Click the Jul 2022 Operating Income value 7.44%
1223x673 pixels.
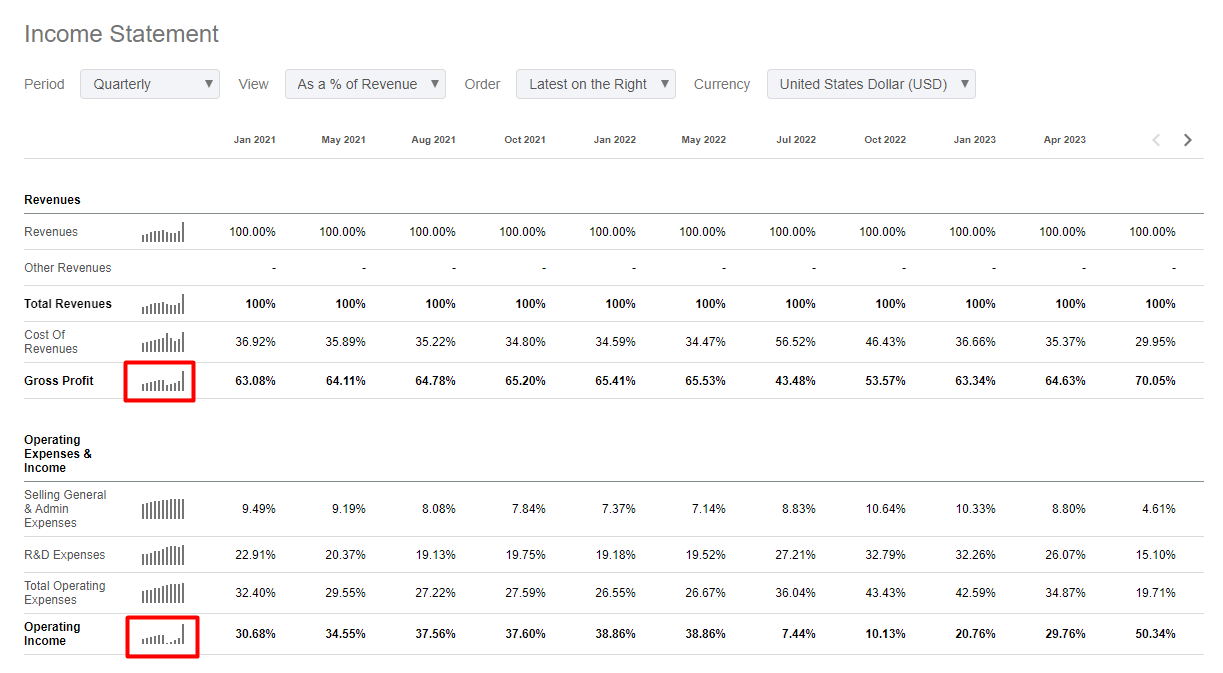click(800, 634)
